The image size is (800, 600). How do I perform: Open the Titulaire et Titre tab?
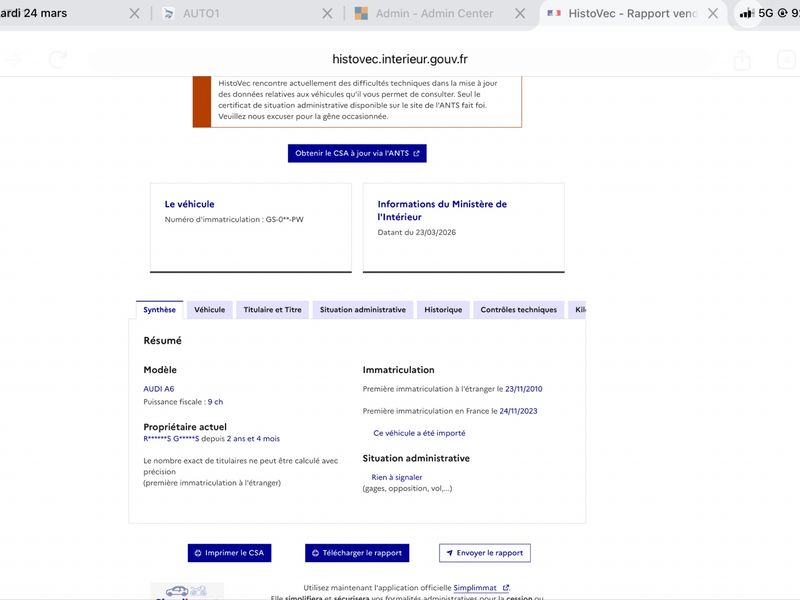[272, 310]
